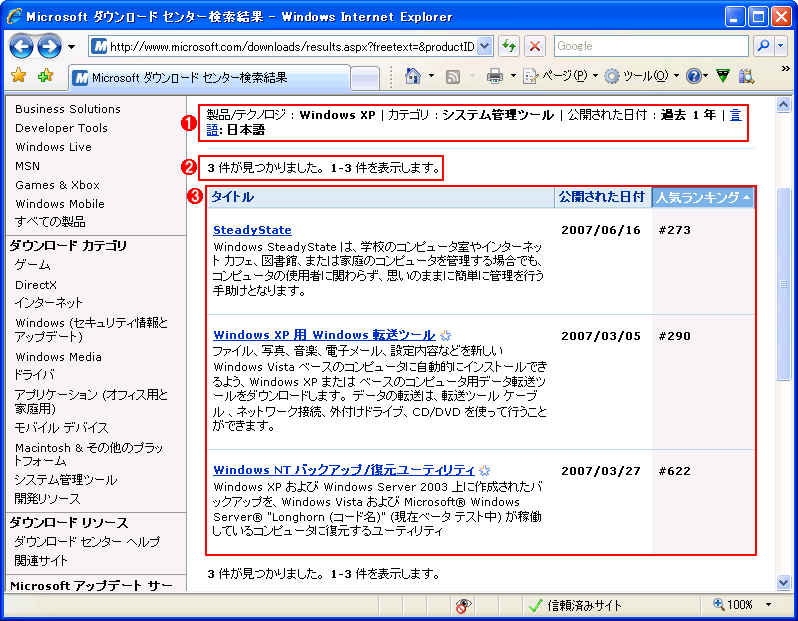Click the Home page icon

pyautogui.click(x=413, y=76)
